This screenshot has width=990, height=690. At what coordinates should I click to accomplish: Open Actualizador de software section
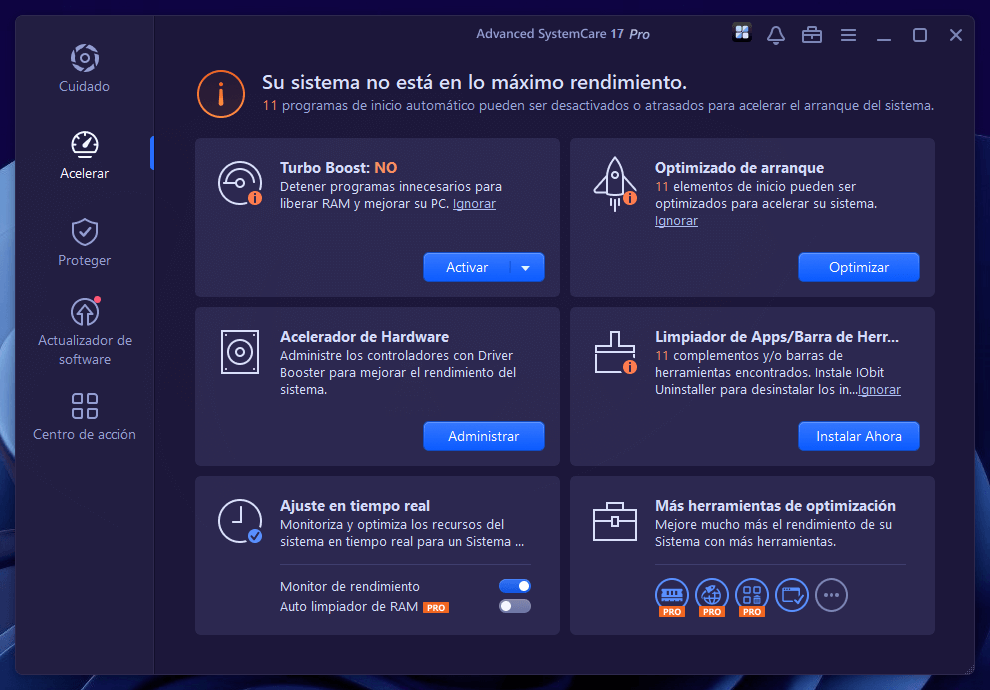(x=85, y=331)
